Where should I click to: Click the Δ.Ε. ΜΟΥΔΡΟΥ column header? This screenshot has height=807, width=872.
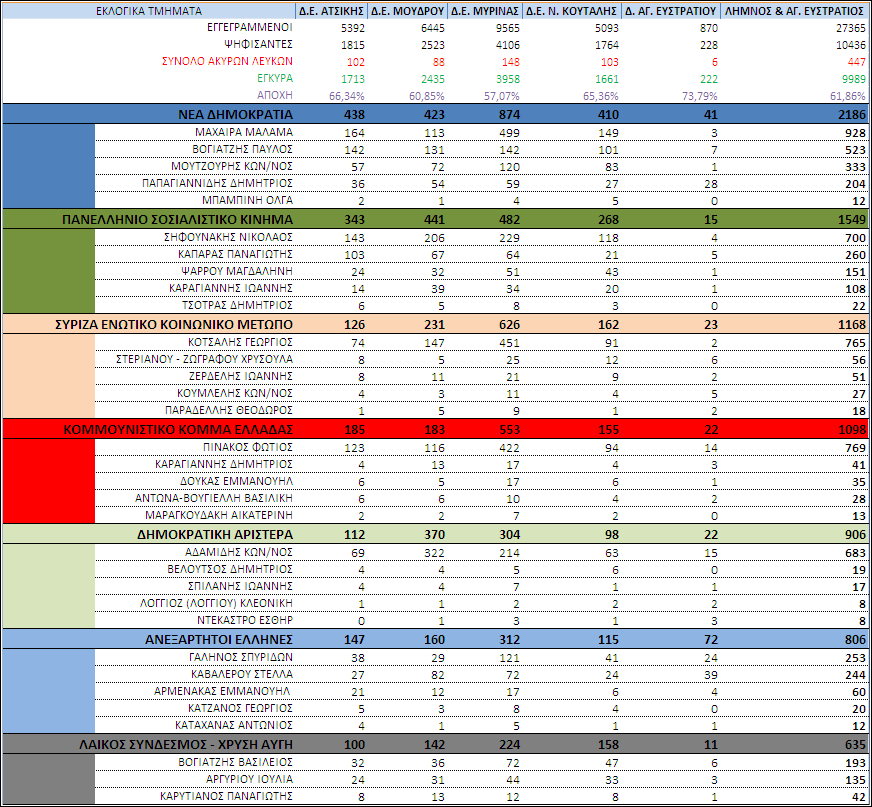click(x=408, y=11)
